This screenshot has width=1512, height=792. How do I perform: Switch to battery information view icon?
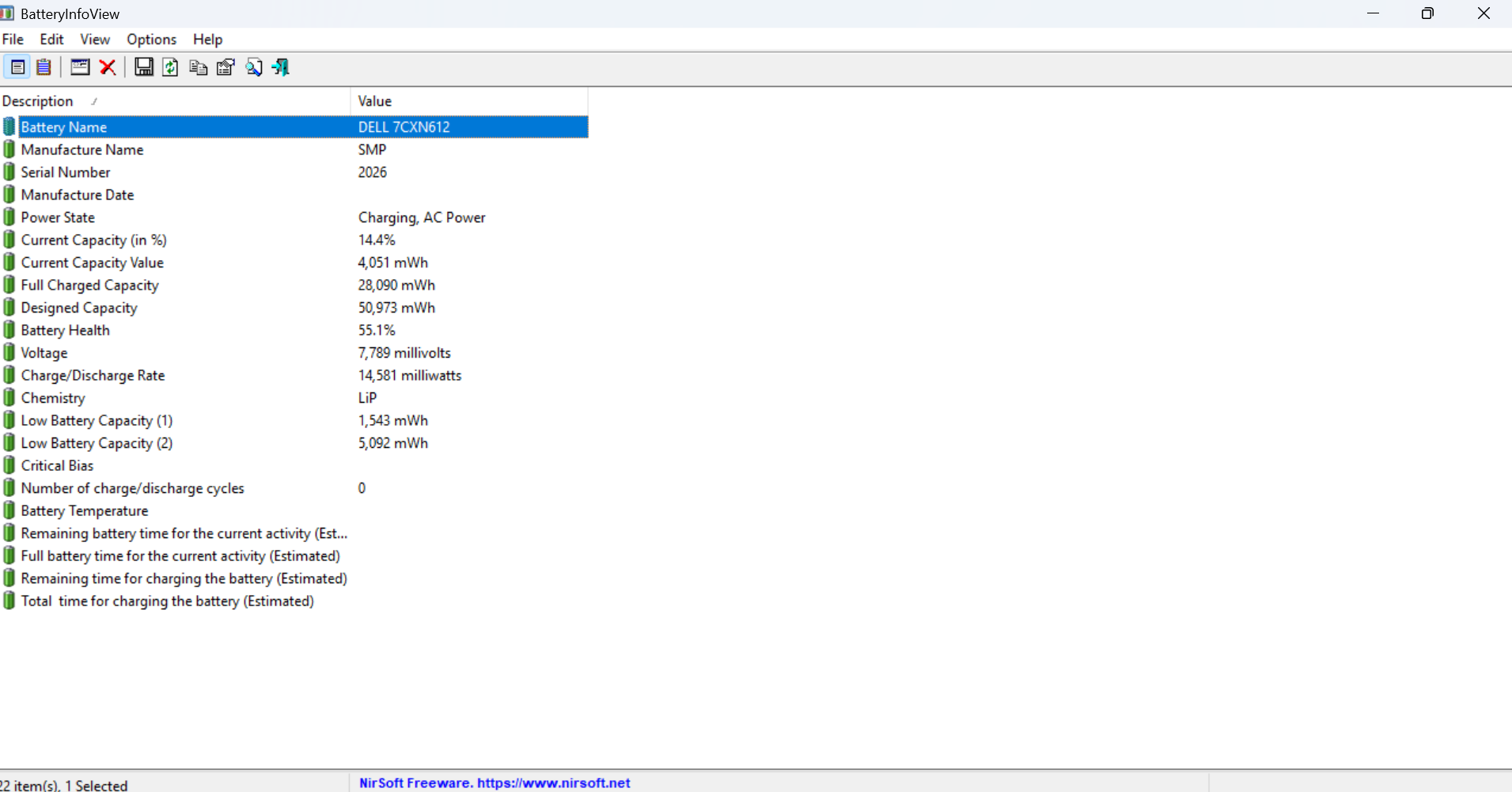(x=17, y=67)
